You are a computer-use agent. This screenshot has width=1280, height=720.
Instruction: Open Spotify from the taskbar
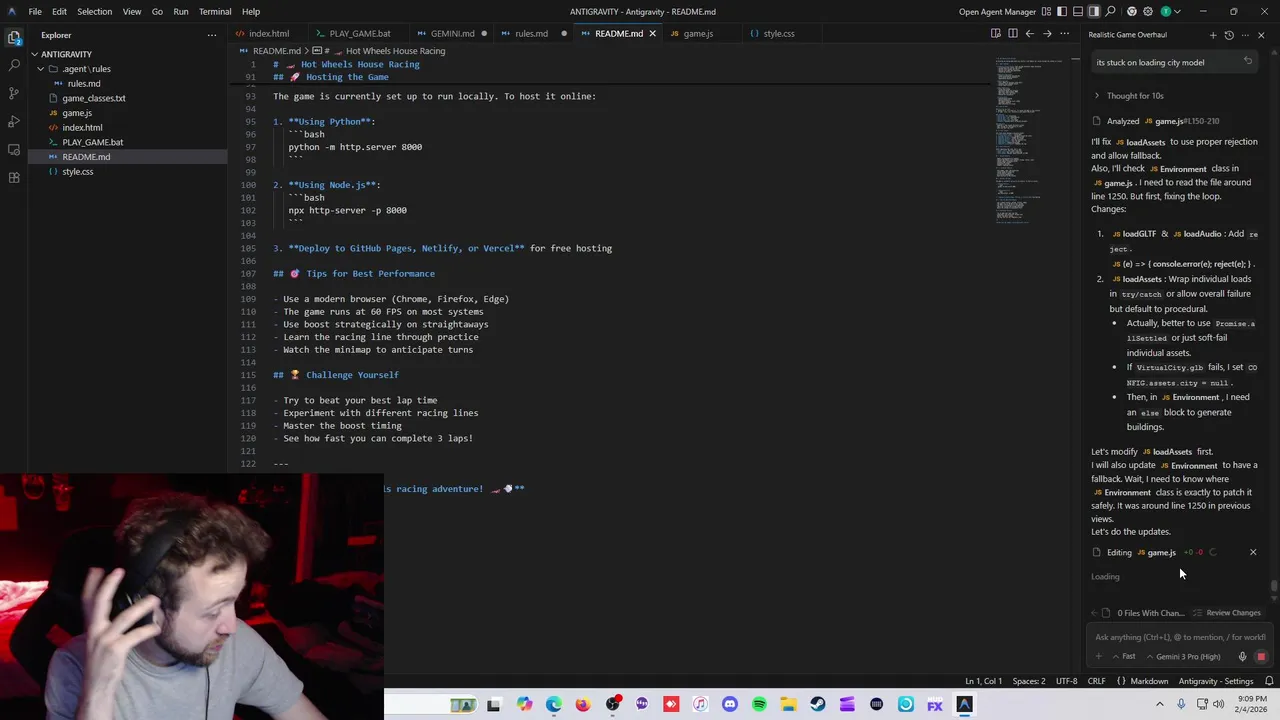click(759, 705)
